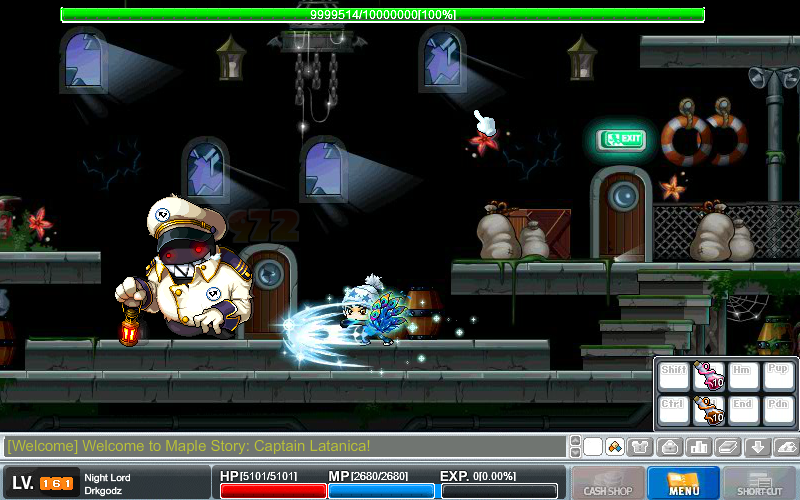Select the empty Pdn quickslot
Screen dimensions: 800x500
779,410
